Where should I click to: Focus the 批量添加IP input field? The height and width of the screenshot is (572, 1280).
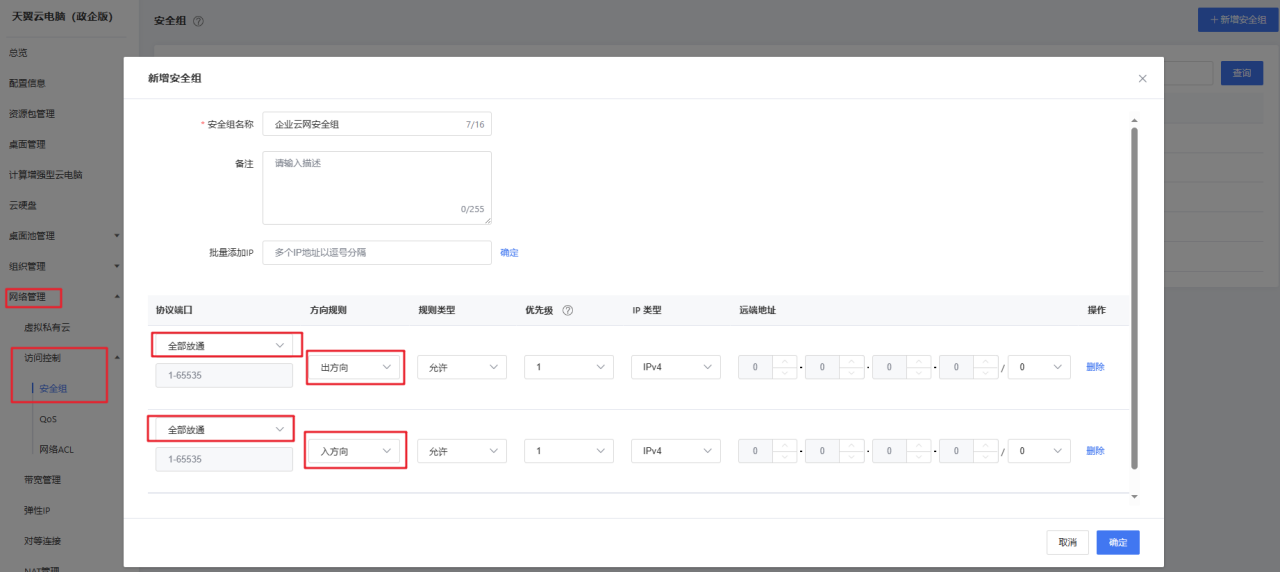pyautogui.click(x=377, y=253)
